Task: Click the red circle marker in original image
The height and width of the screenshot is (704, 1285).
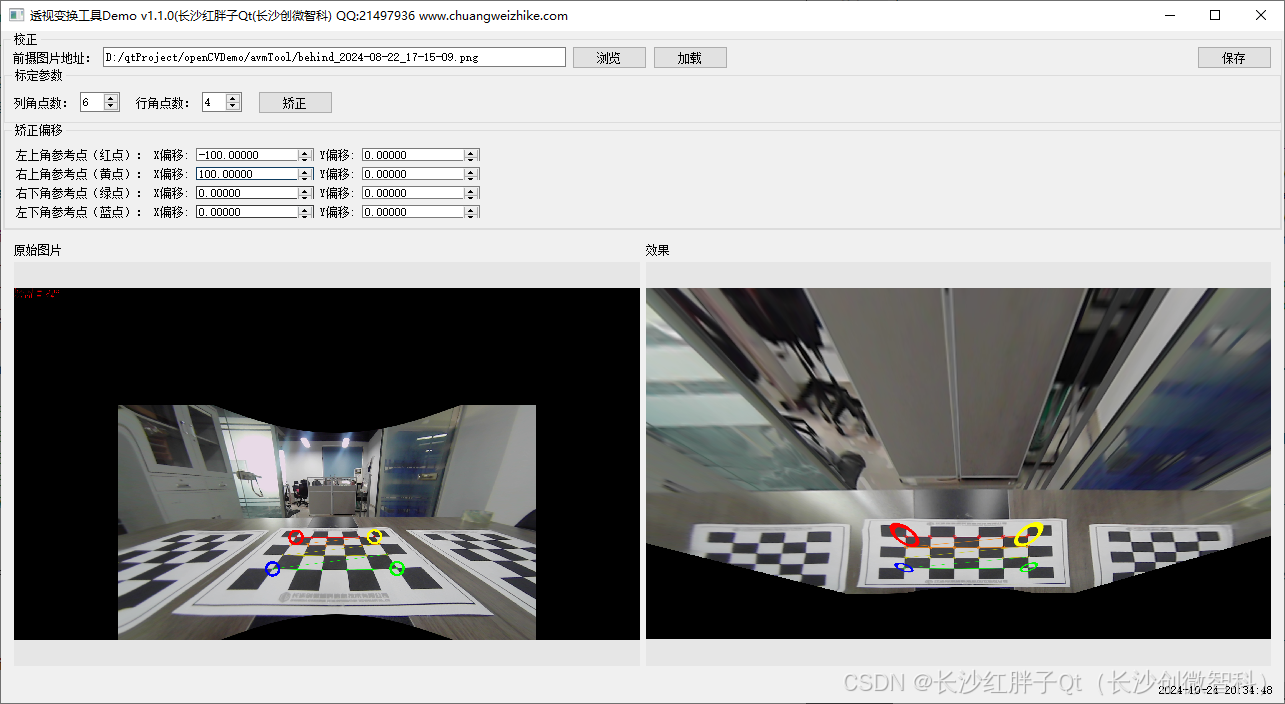Action: 296,538
